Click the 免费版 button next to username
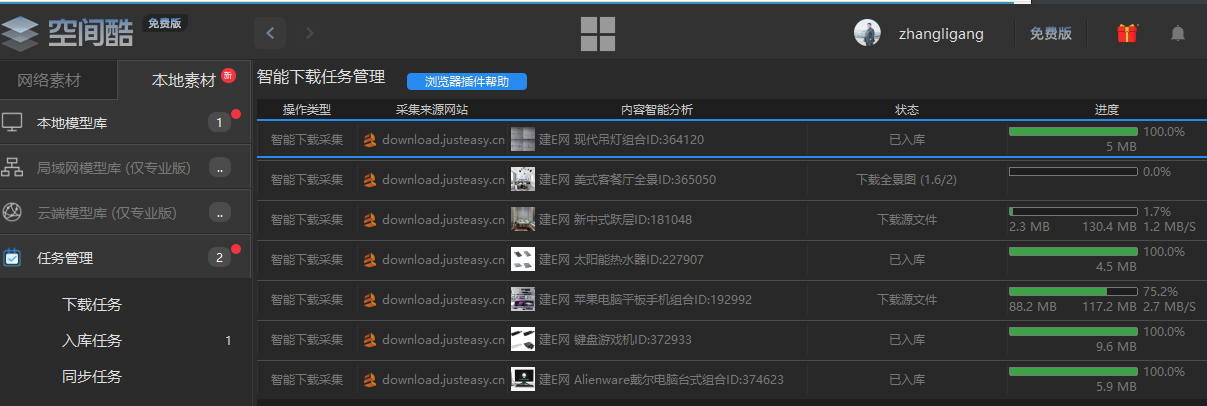 1051,33
